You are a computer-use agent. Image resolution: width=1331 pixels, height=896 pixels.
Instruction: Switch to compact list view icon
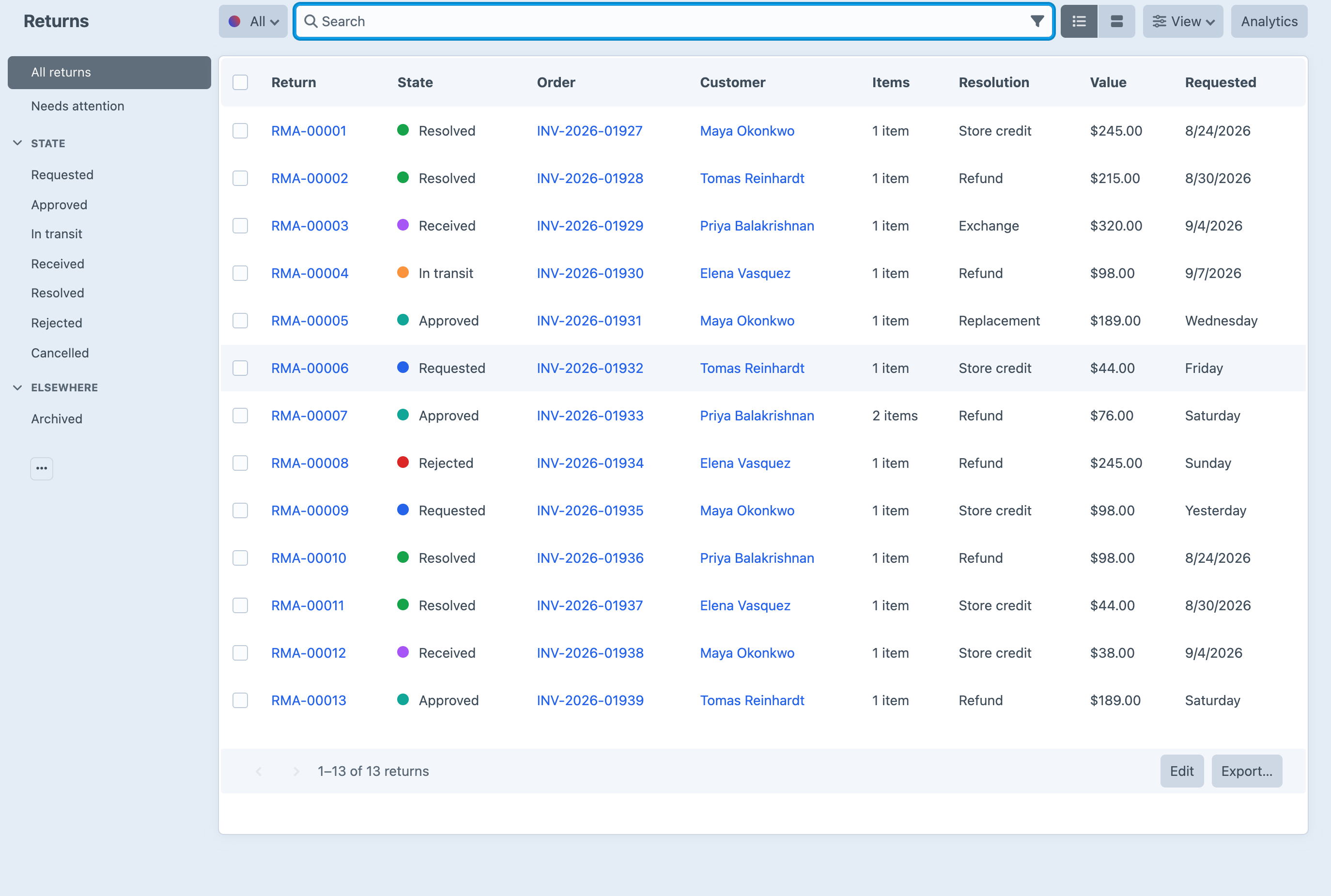tap(1079, 22)
